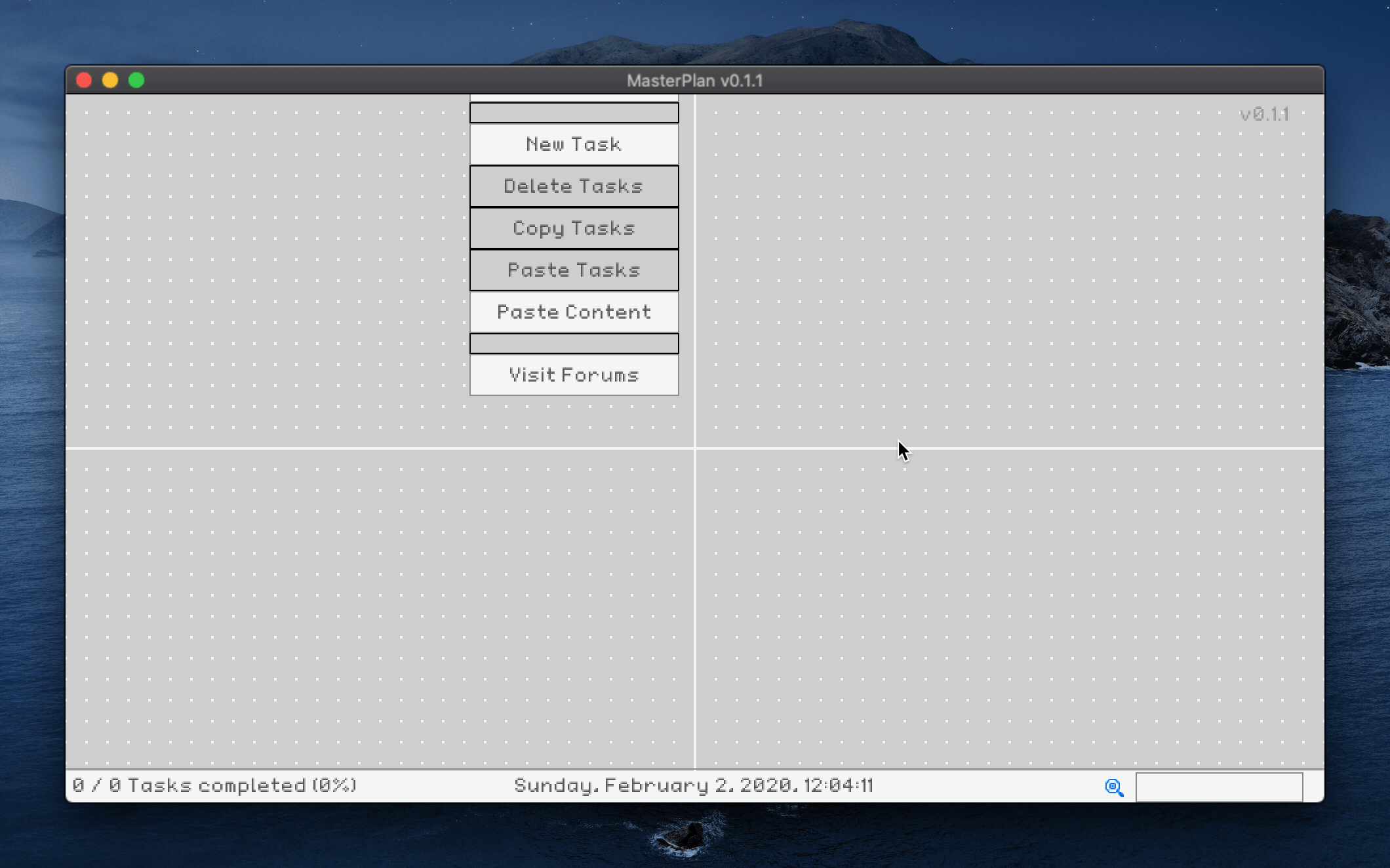Click the topmost cut-off menu row
1390x868 pixels.
574,97
